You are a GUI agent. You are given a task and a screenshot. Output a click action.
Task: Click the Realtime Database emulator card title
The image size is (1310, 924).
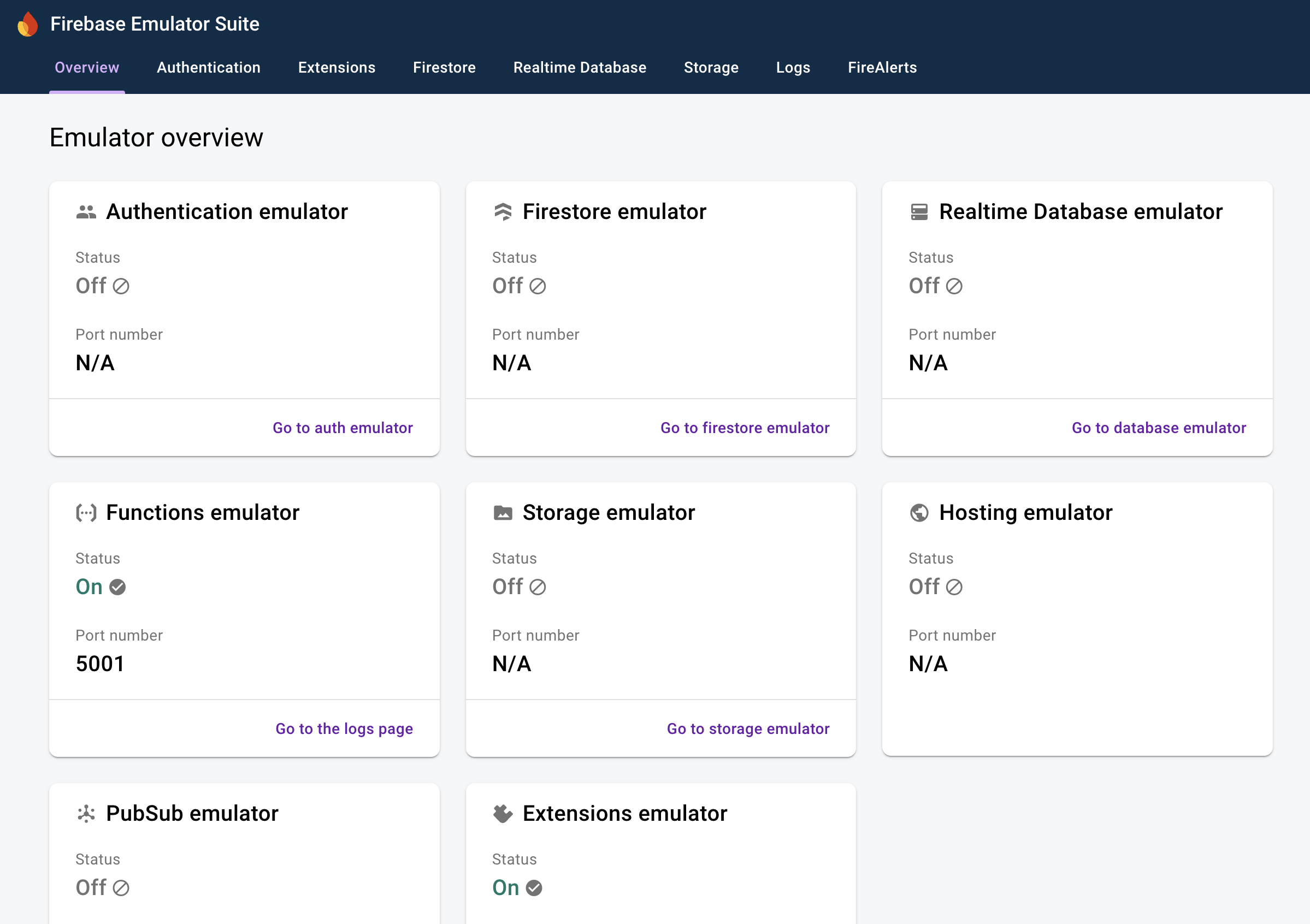pos(1081,211)
